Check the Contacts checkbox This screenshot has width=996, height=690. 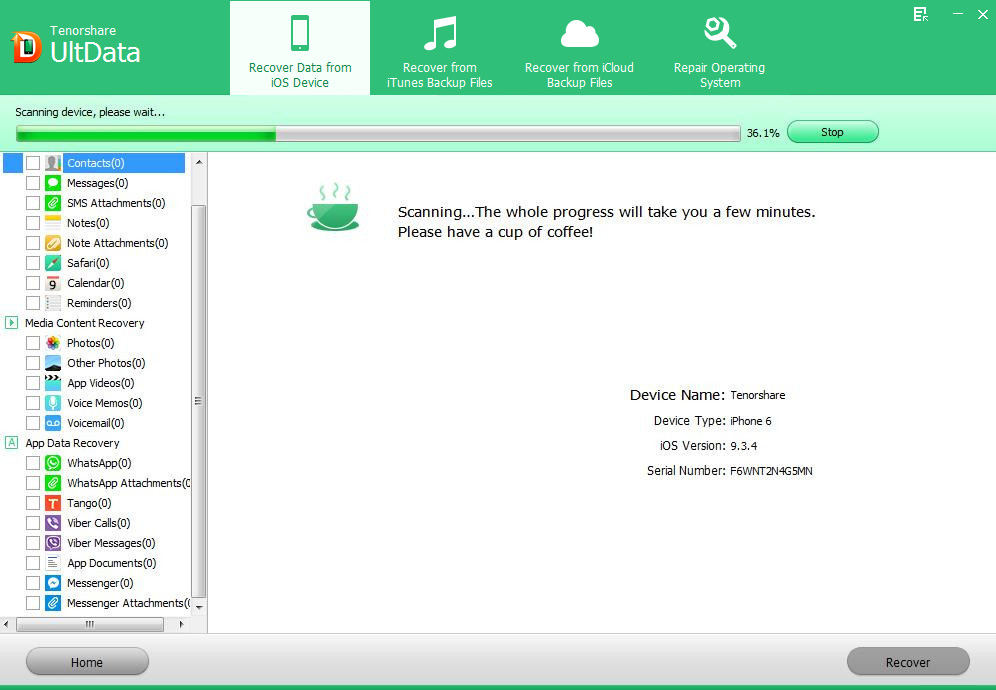coord(33,163)
